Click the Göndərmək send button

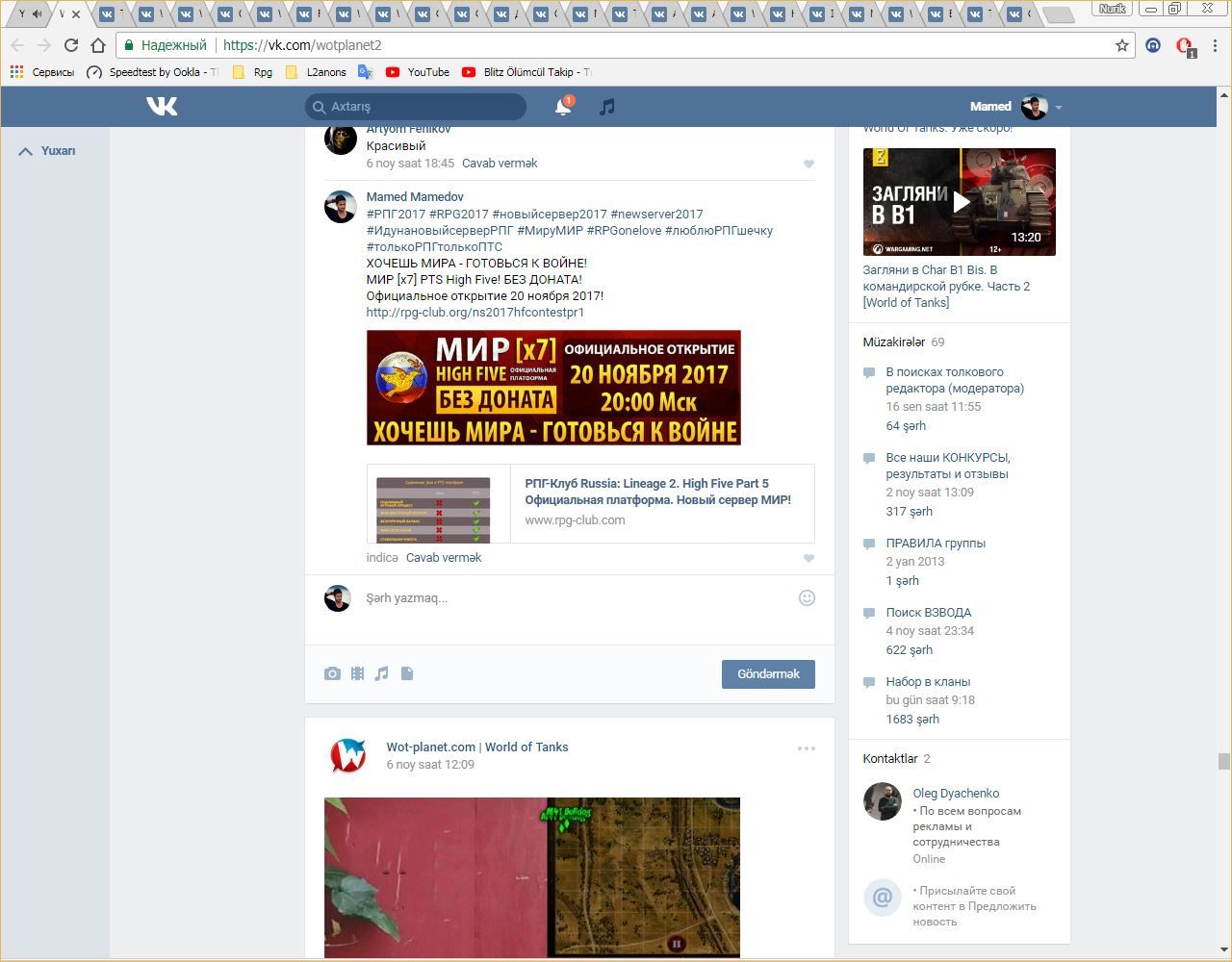pos(768,673)
